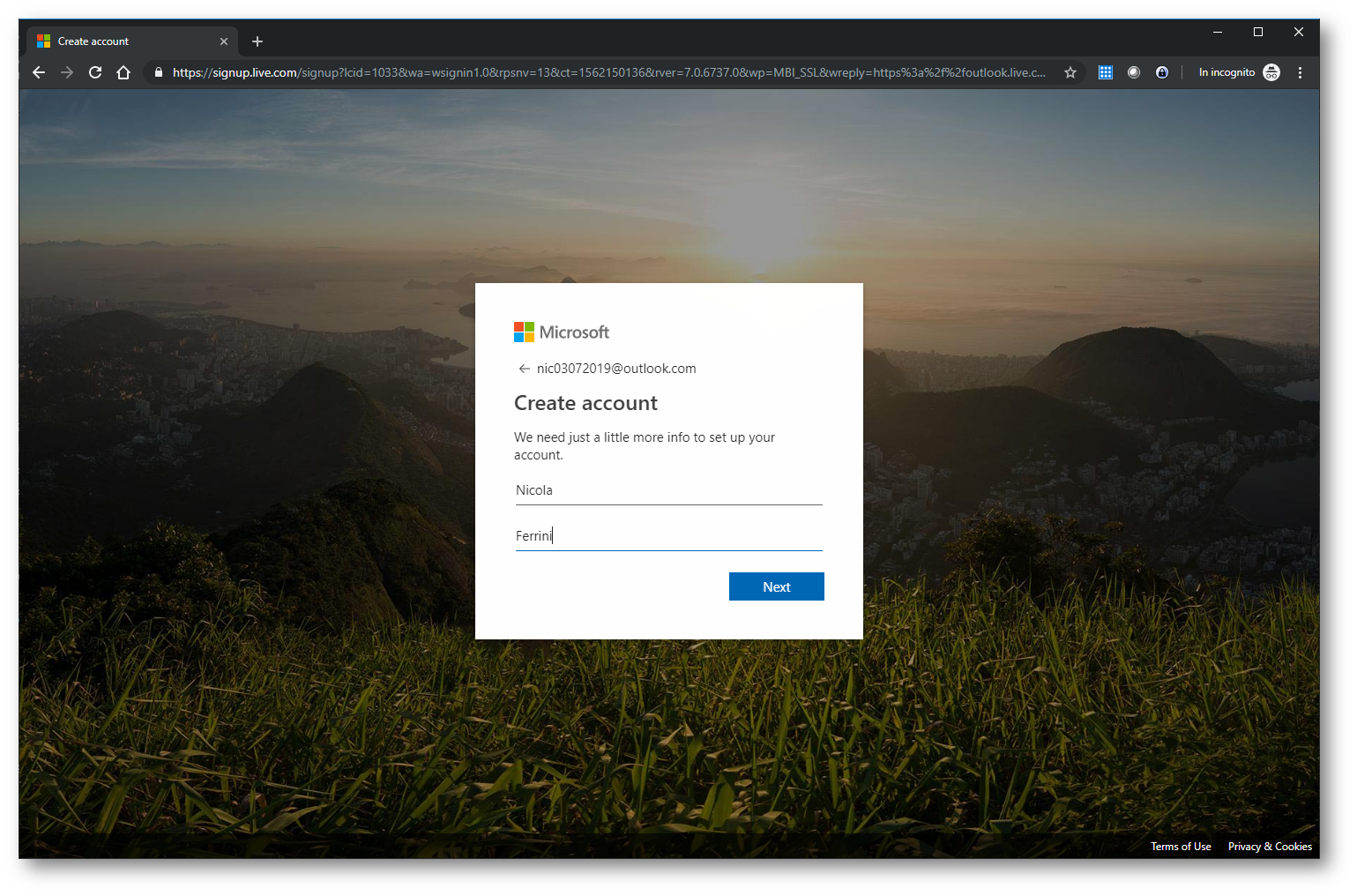Open the Terms of Use link

(1181, 847)
